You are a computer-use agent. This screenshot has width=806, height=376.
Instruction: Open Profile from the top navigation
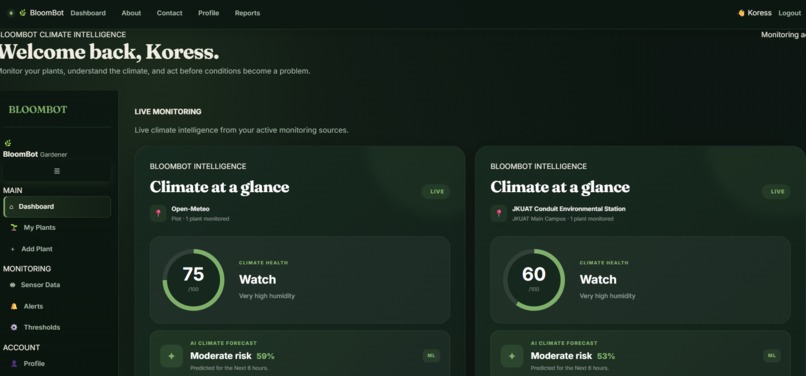tap(208, 13)
